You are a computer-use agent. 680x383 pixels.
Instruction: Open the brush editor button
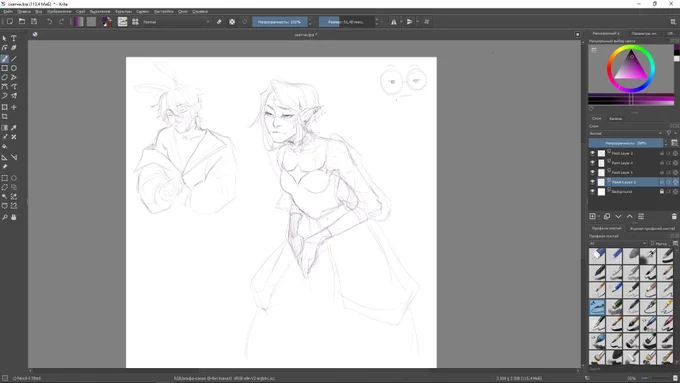tap(123, 22)
